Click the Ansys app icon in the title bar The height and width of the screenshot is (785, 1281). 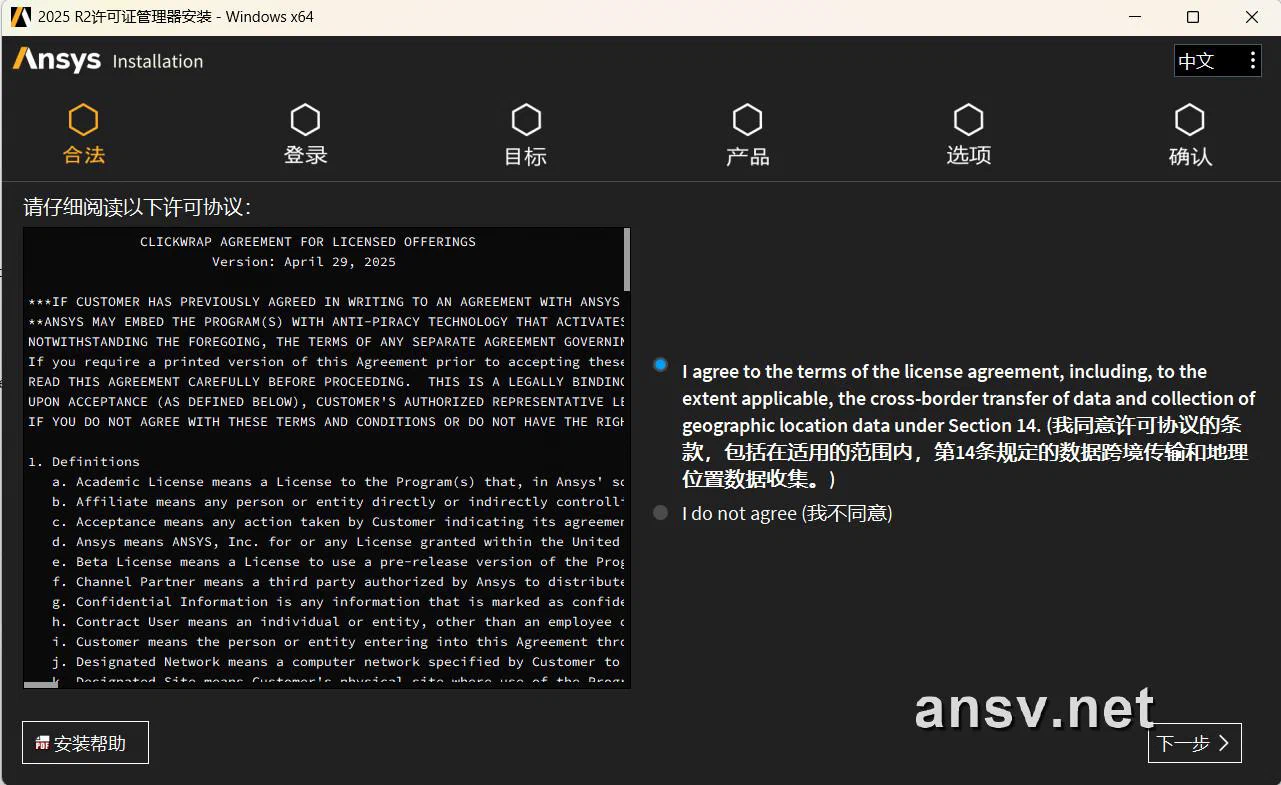point(19,16)
